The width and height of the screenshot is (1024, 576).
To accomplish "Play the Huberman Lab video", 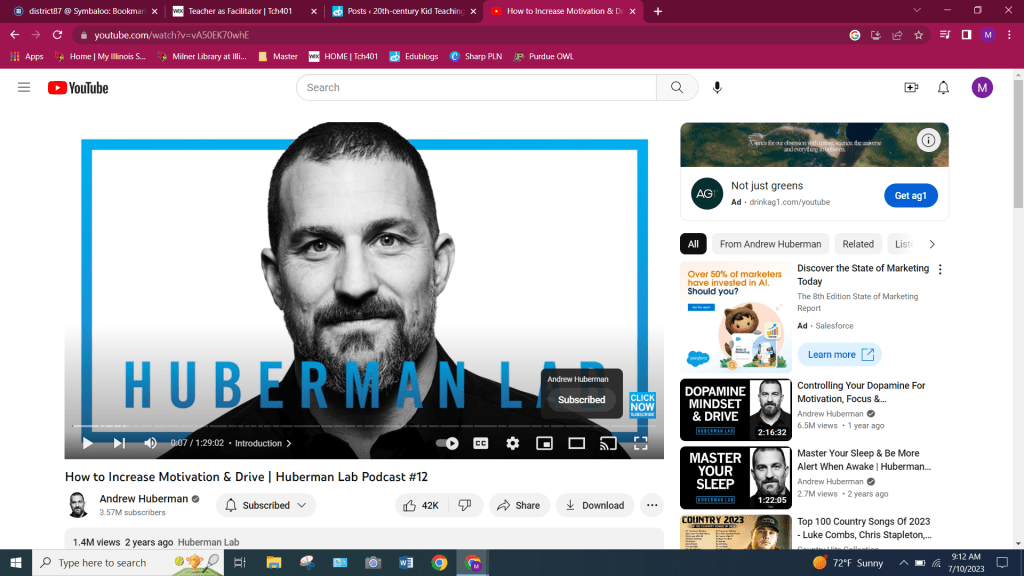I will point(88,443).
